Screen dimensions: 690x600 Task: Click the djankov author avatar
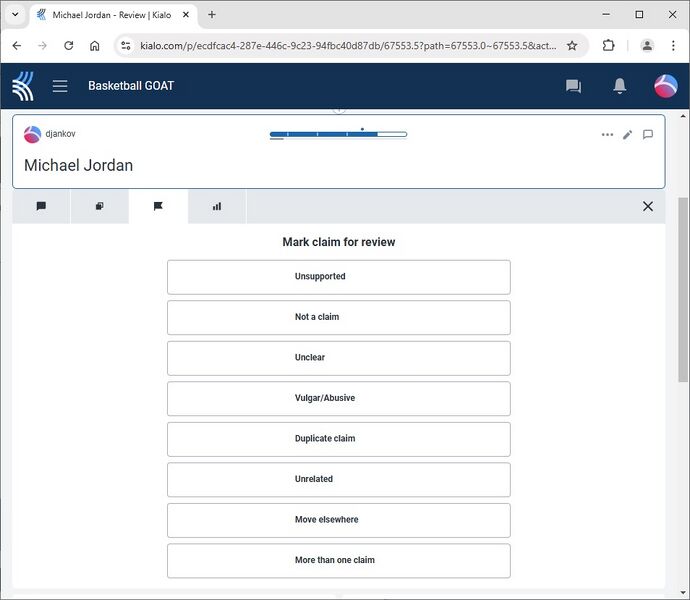pyautogui.click(x=33, y=134)
